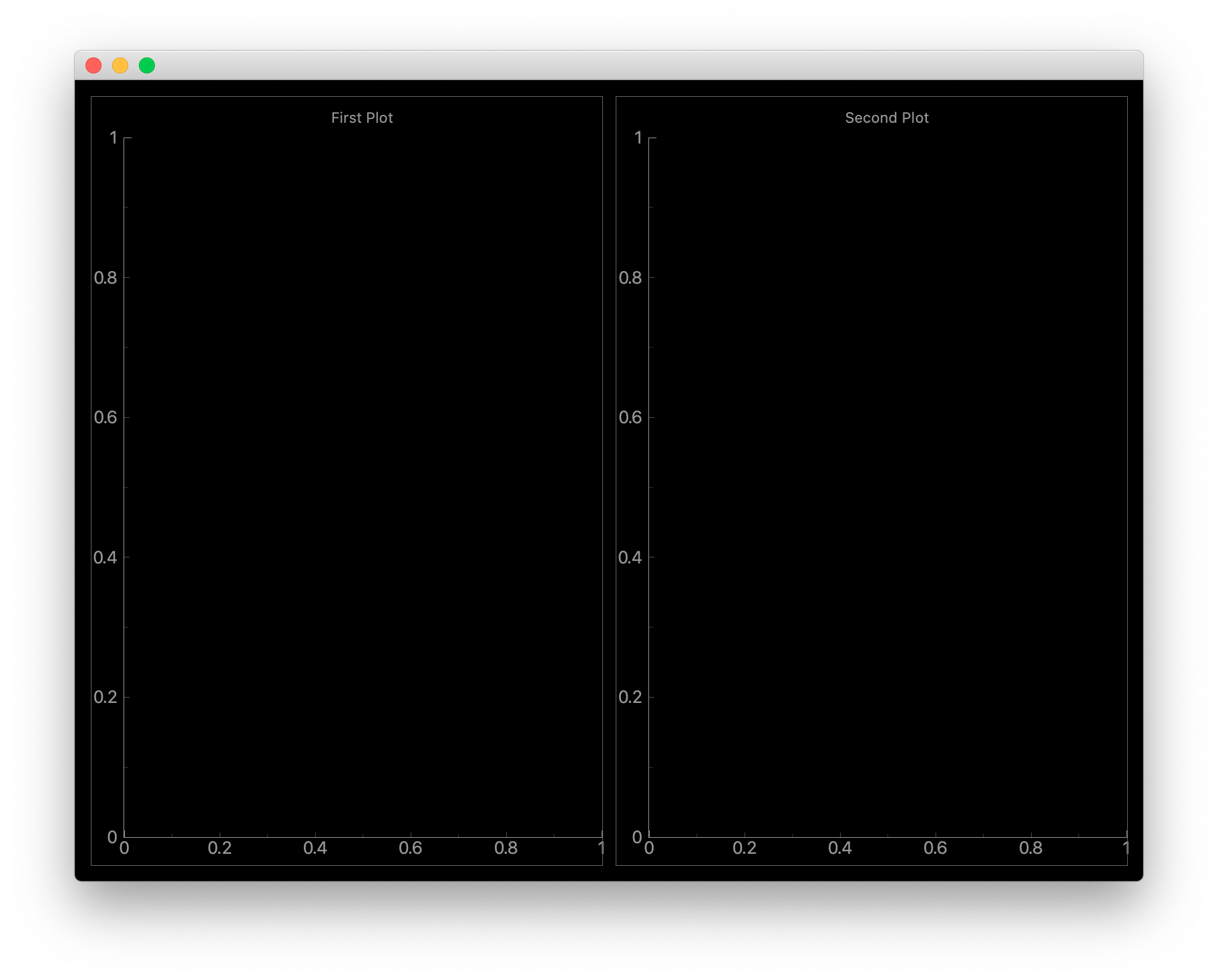
Task: Click the Second Plot title text
Action: tap(886, 117)
